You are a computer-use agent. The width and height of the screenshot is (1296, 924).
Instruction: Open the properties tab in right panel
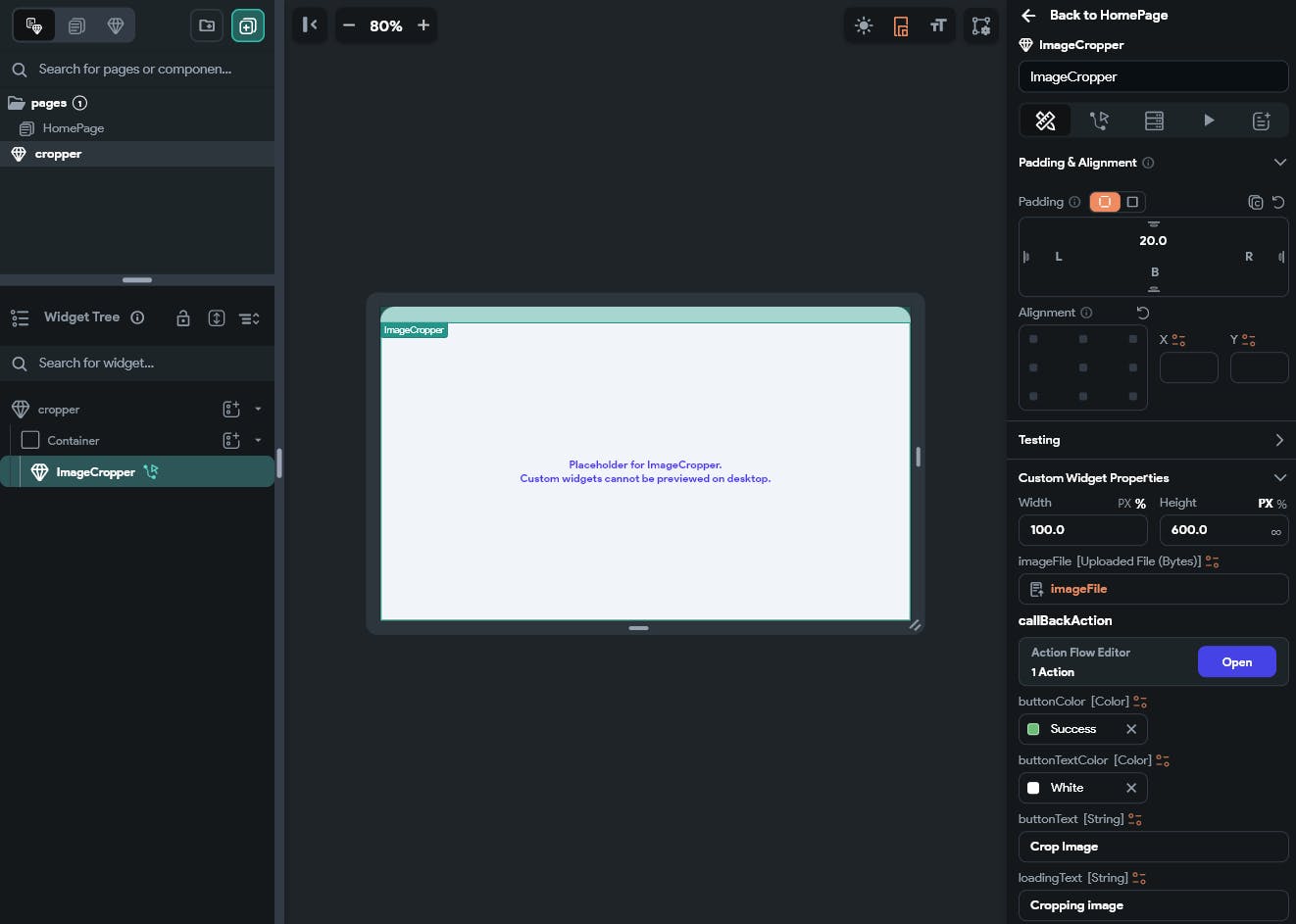(1046, 121)
